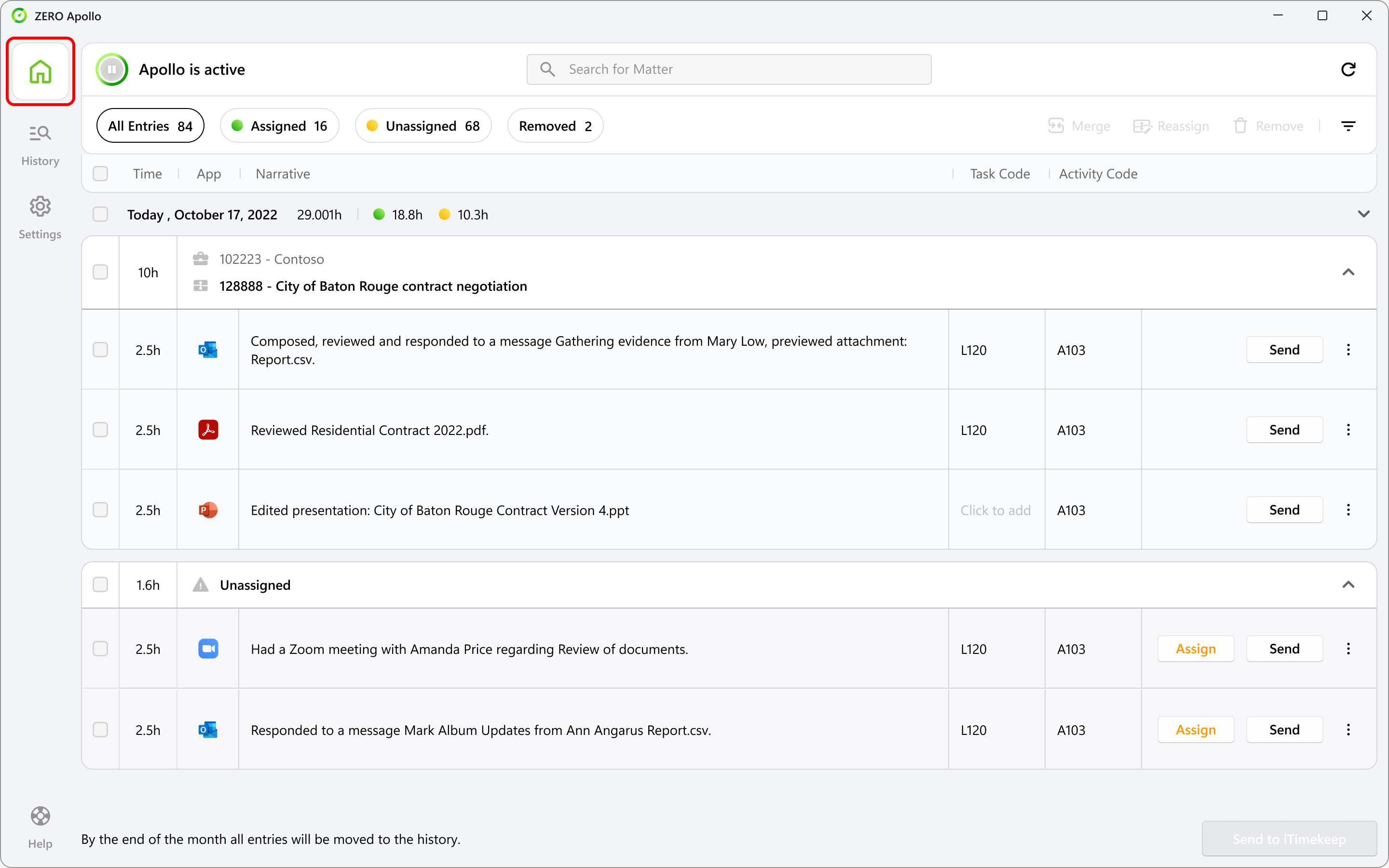1389x868 pixels.
Task: Click the client briefcase icon beside Contoso
Action: click(200, 259)
